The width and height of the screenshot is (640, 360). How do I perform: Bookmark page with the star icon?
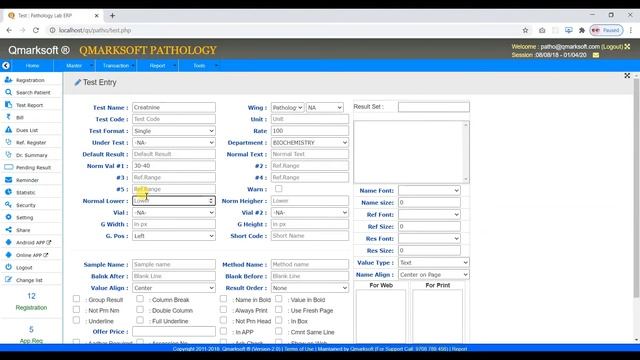(525, 30)
